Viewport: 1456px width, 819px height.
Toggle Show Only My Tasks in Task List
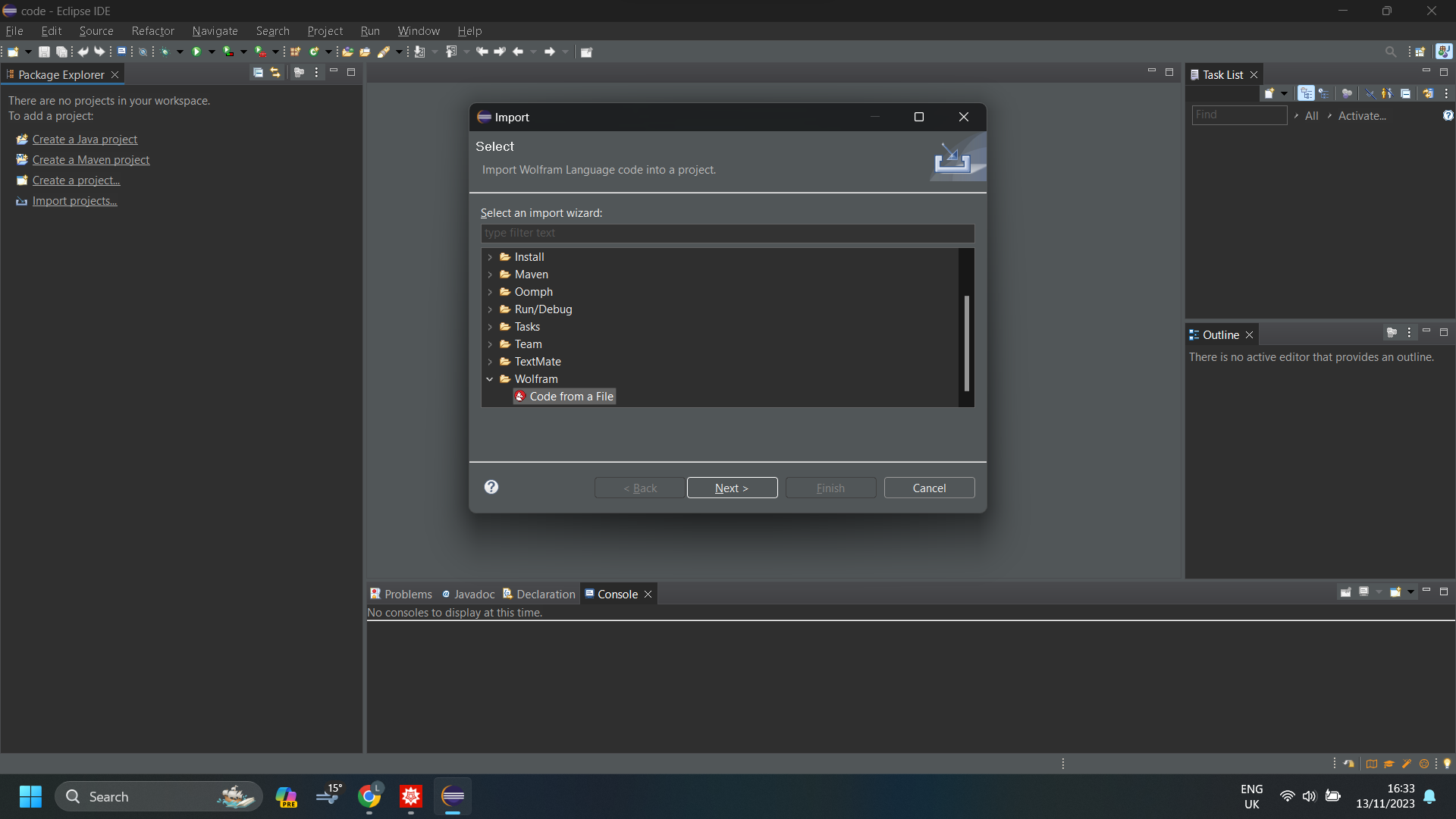[x=1387, y=93]
